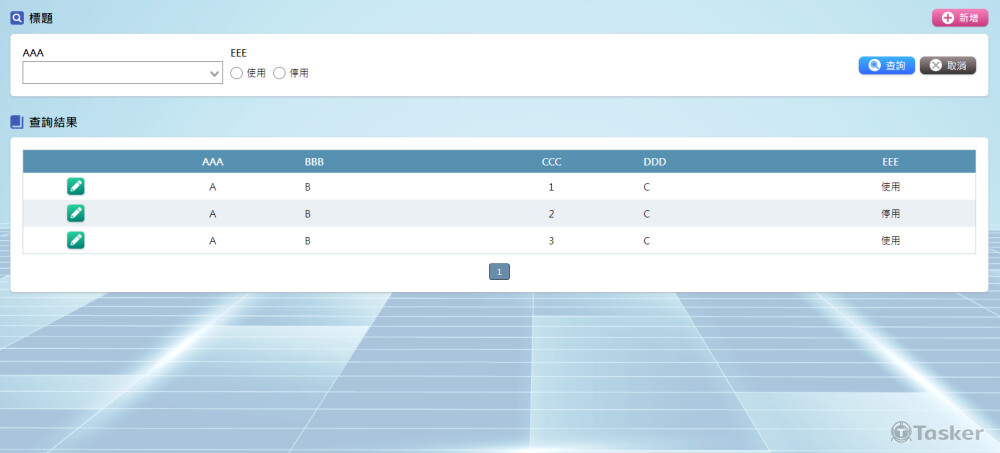
Task: Click the edit pencil icon in the CCC 2 row
Action: (x=76, y=213)
